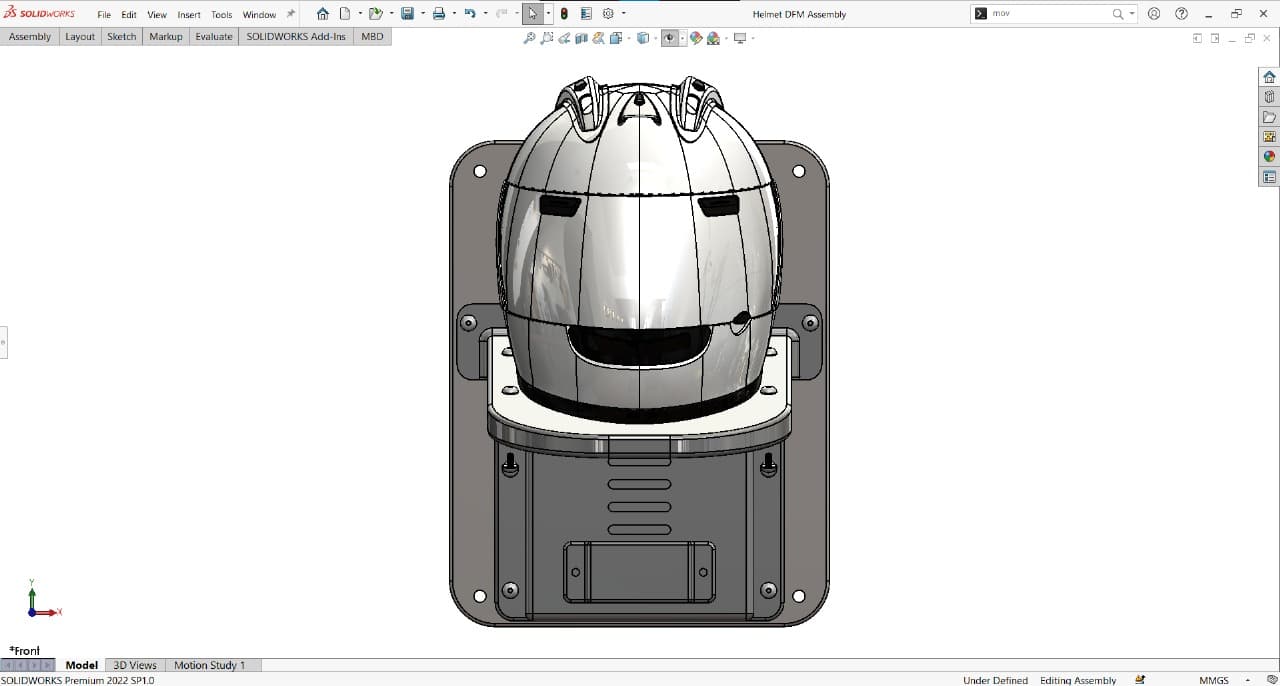
Task: Pin the menu bar with pushpin
Action: click(291, 14)
